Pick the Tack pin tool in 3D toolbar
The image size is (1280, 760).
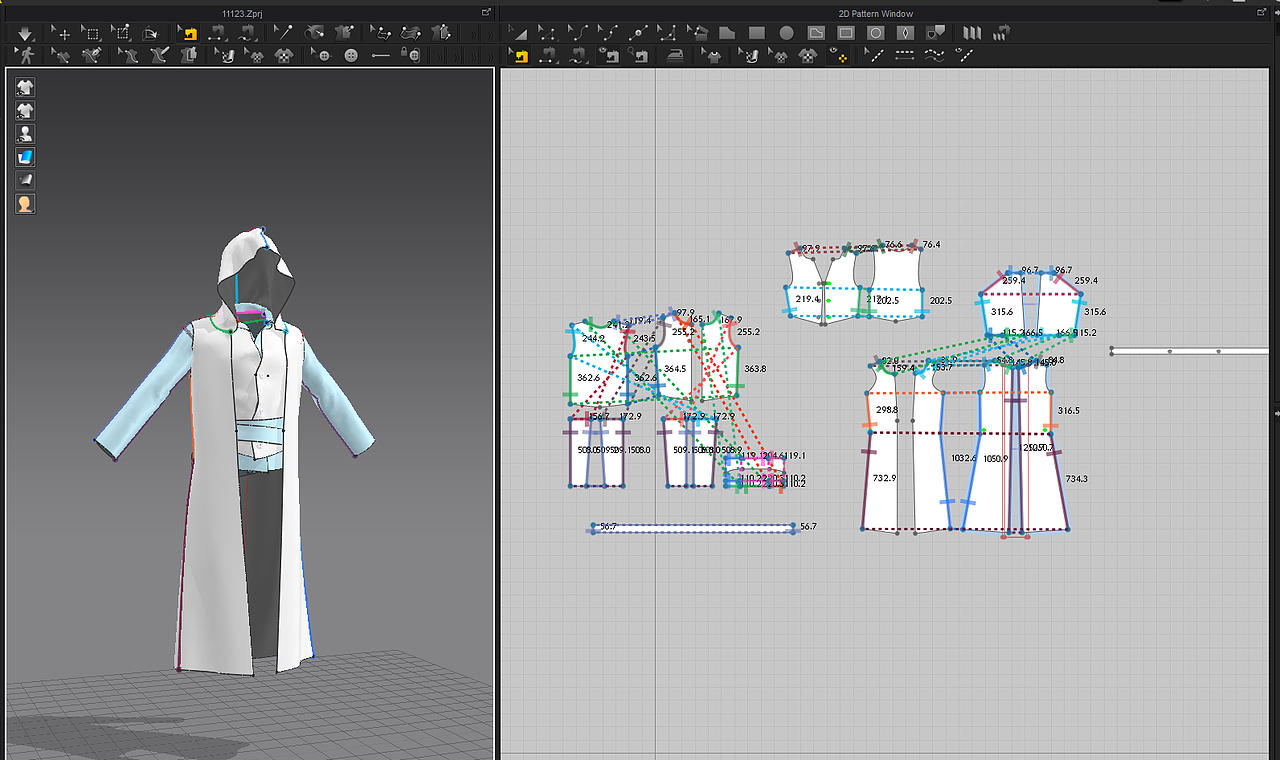pyautogui.click(x=283, y=34)
